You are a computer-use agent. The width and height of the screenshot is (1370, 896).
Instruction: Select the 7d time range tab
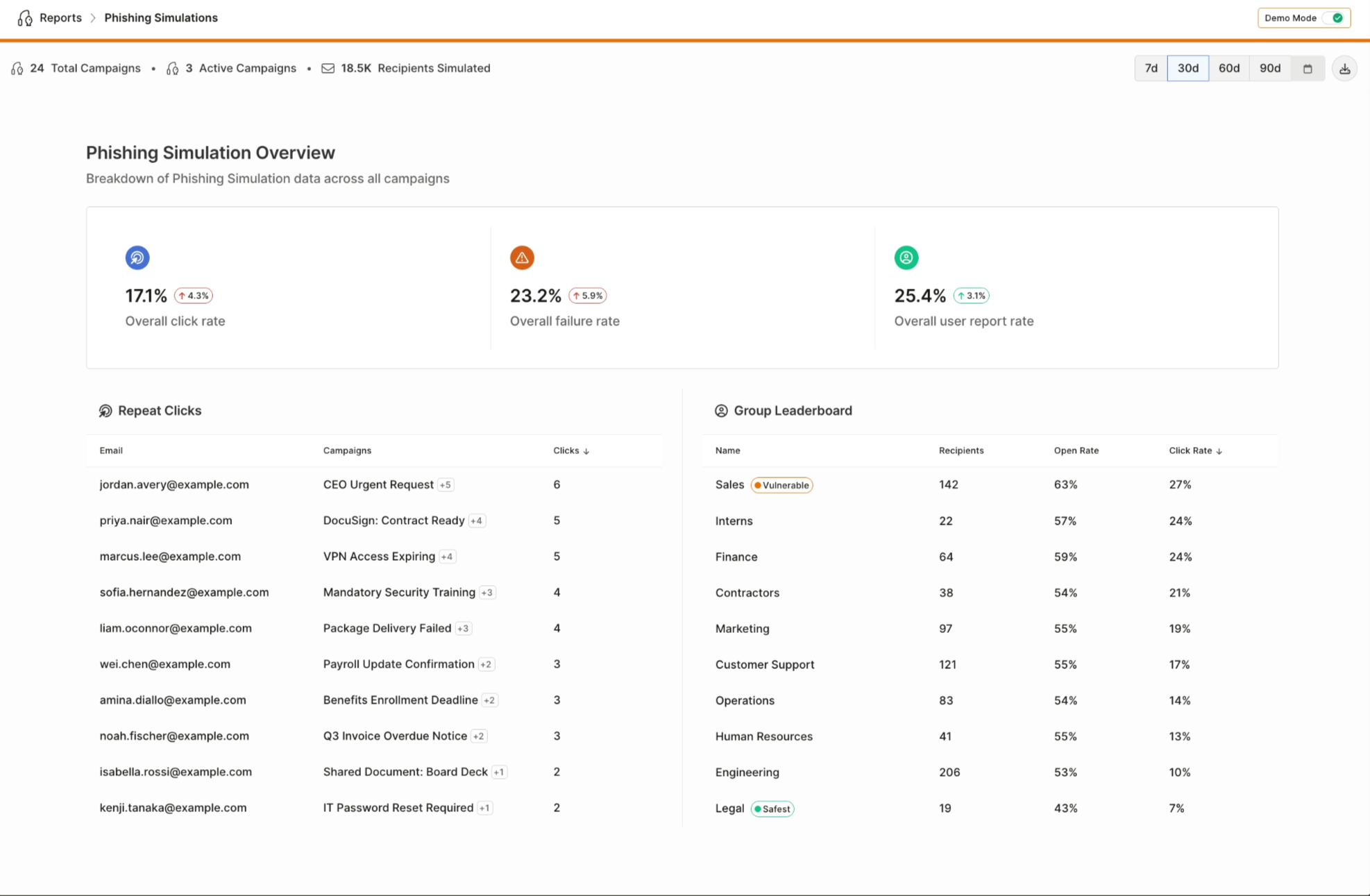[x=1151, y=68]
